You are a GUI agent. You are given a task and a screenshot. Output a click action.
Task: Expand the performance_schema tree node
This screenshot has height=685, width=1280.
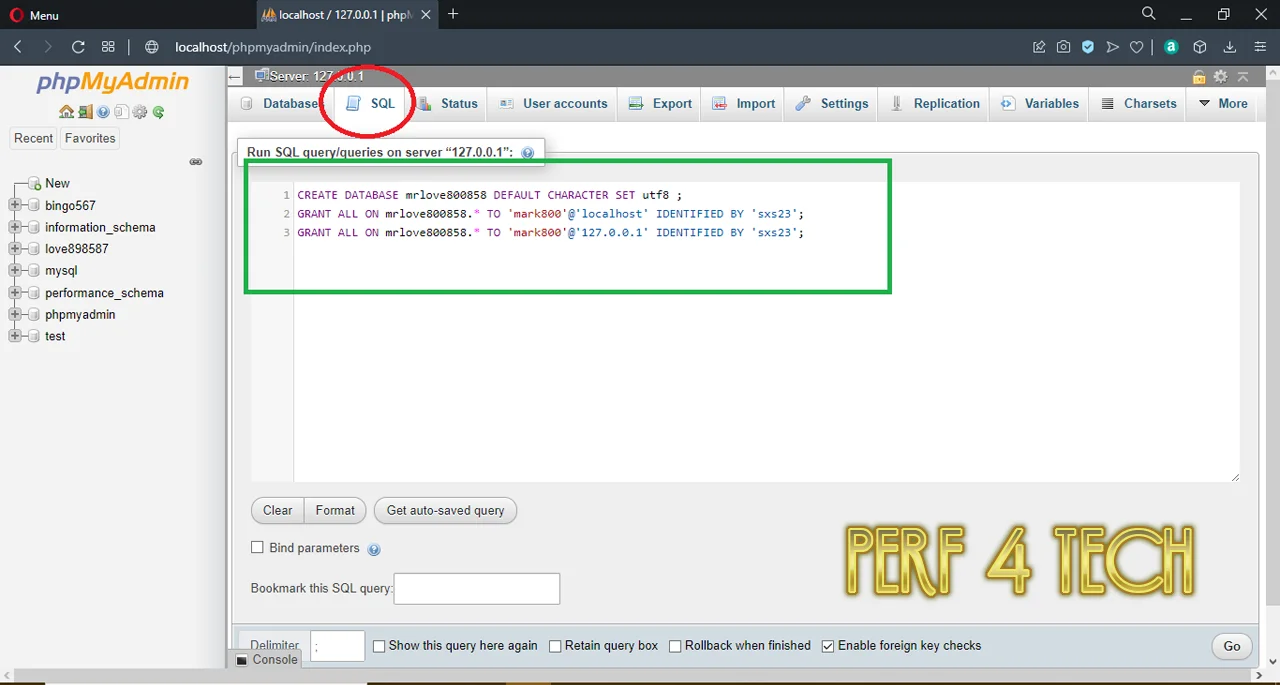click(14, 293)
